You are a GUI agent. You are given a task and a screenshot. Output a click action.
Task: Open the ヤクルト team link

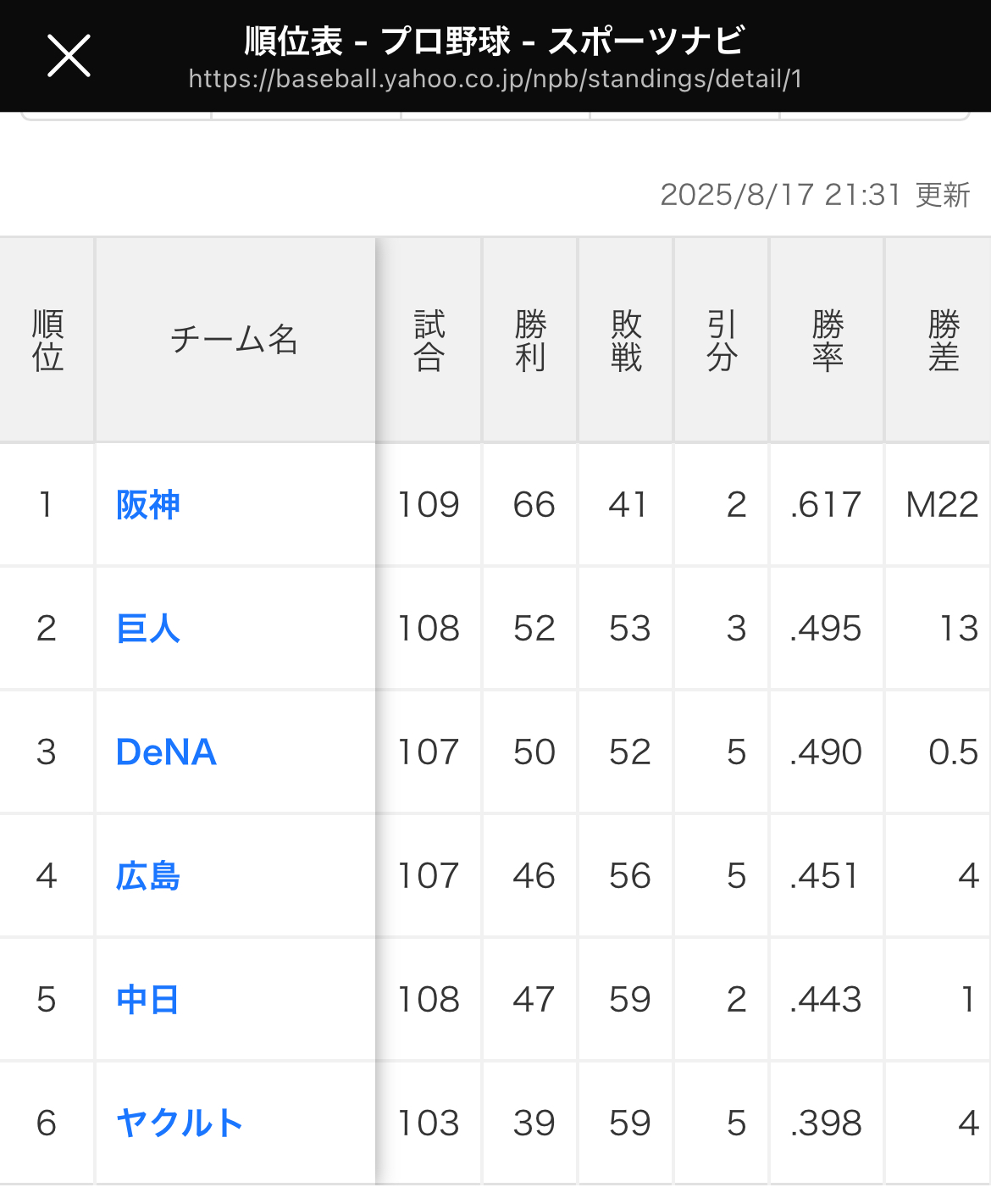coord(180,1124)
